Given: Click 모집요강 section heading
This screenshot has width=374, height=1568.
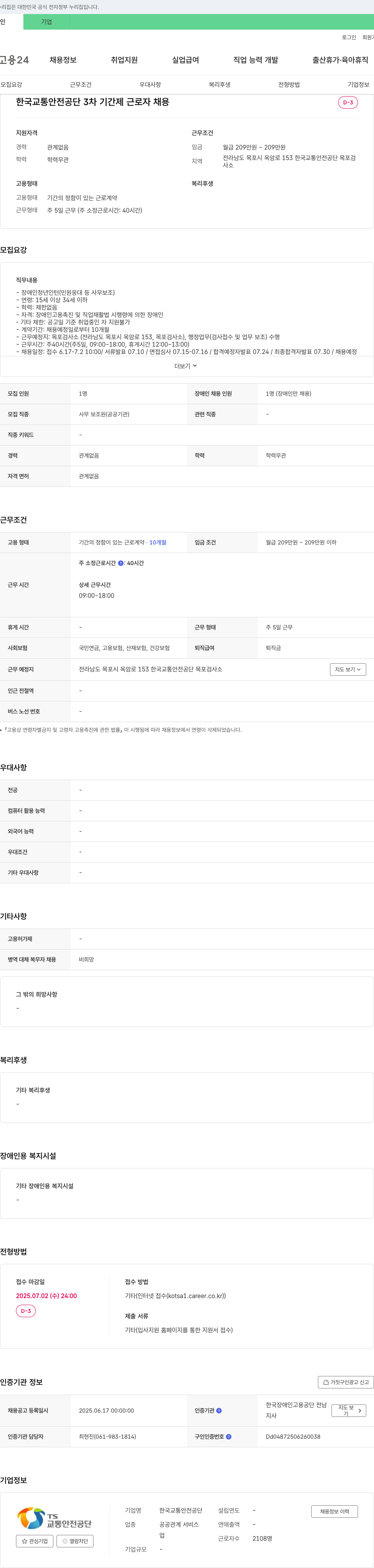Looking at the screenshot, I should click(13, 250).
